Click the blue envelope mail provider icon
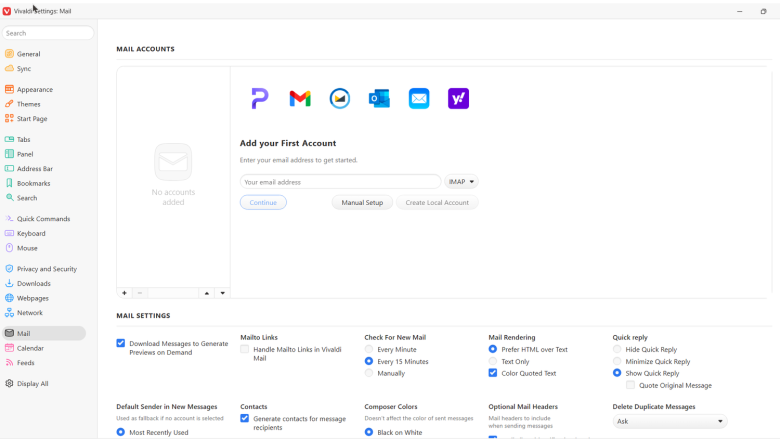The width and height of the screenshot is (780, 439). (419, 98)
